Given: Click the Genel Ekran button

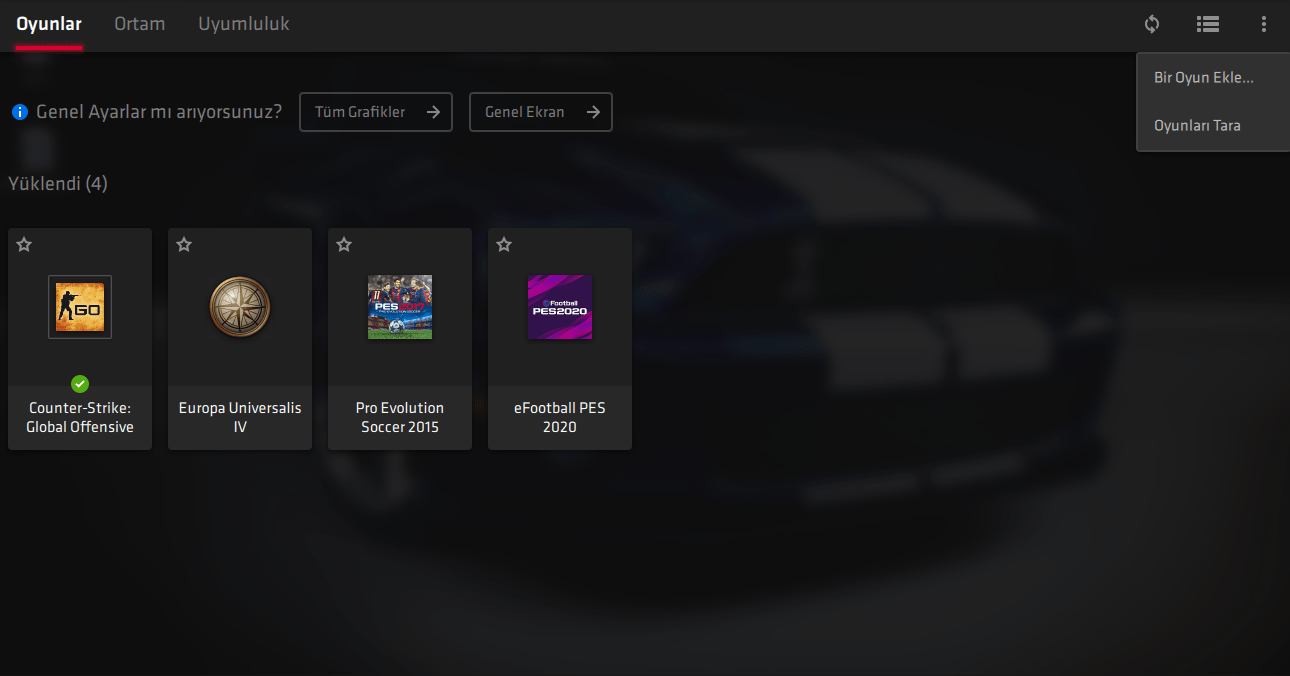Looking at the screenshot, I should (541, 112).
